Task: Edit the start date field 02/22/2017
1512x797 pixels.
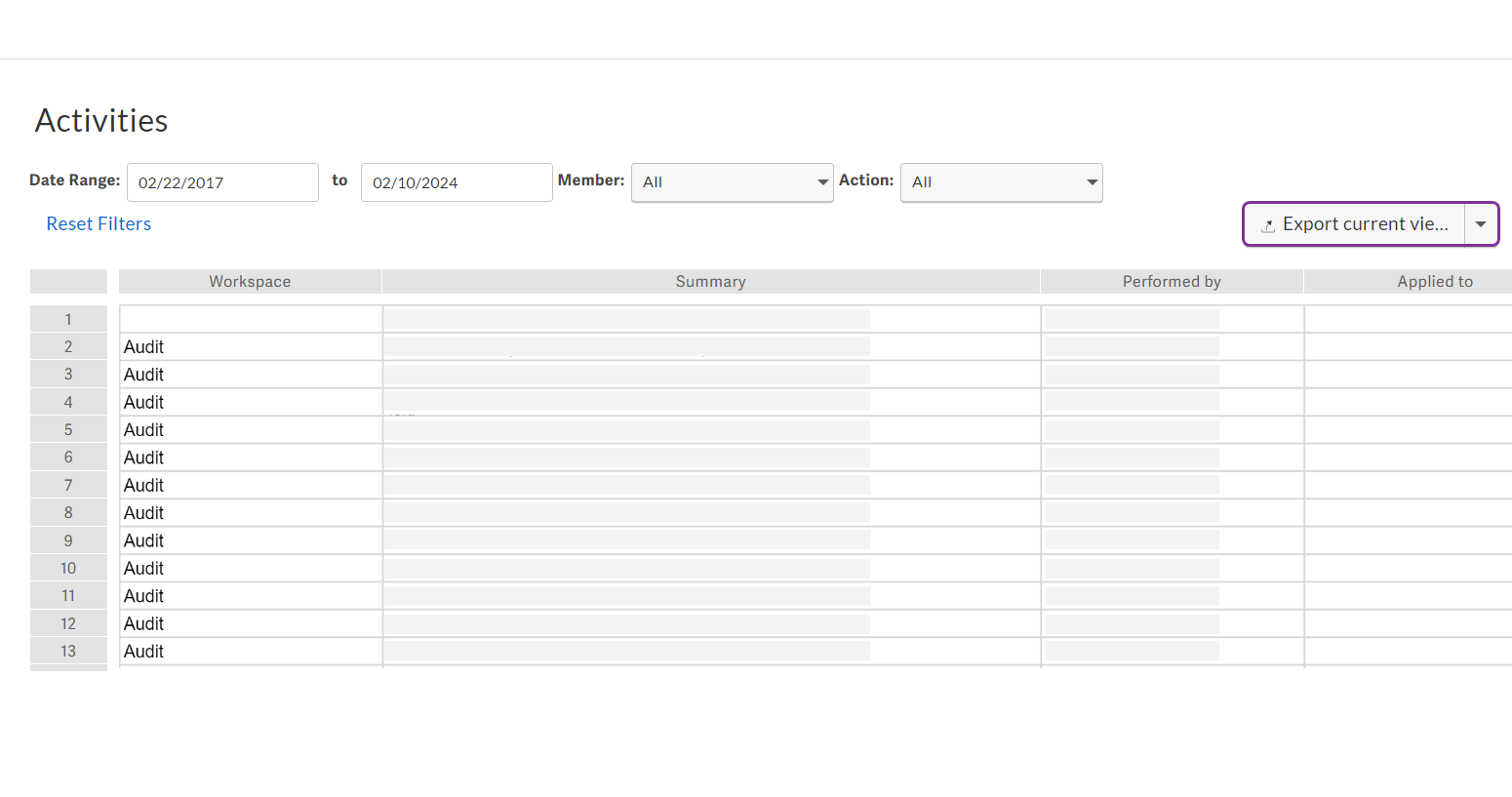Action: (x=222, y=182)
